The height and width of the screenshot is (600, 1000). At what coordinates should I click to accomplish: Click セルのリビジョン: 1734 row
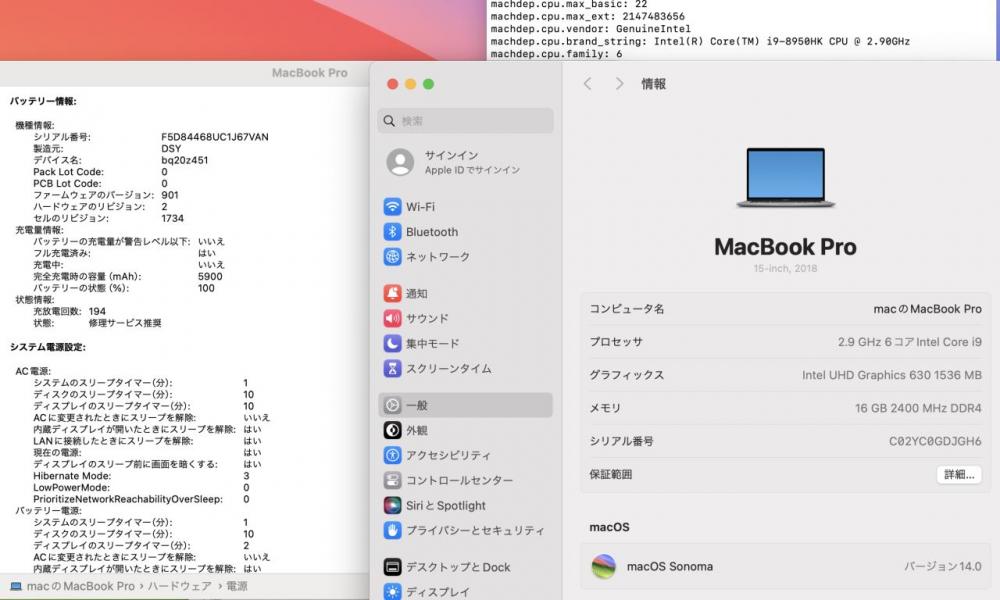[x=108, y=218]
